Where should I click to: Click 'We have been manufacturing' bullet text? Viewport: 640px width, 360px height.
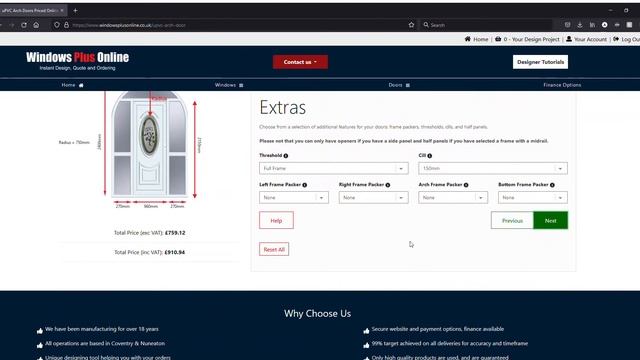[102, 329]
